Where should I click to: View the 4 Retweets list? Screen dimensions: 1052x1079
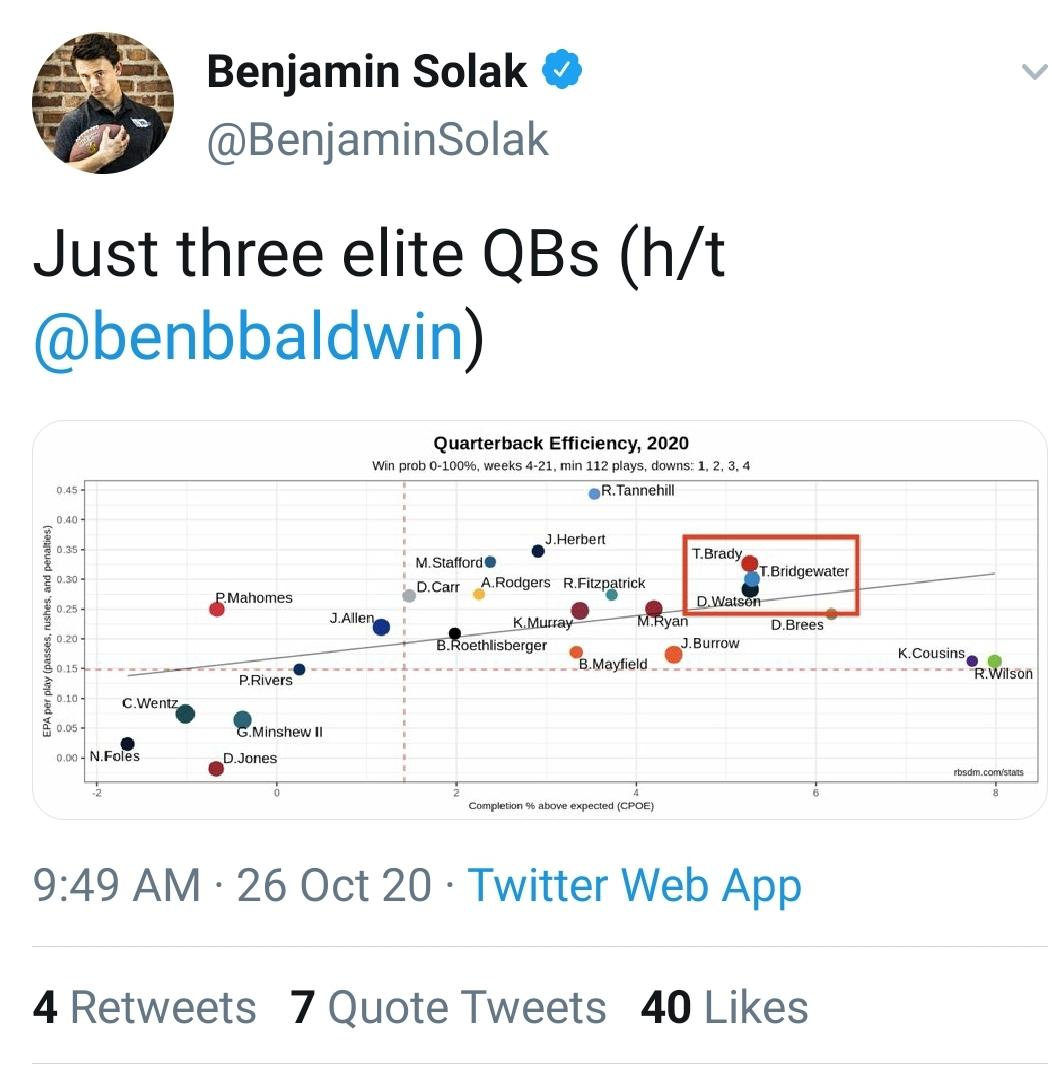click(144, 1007)
